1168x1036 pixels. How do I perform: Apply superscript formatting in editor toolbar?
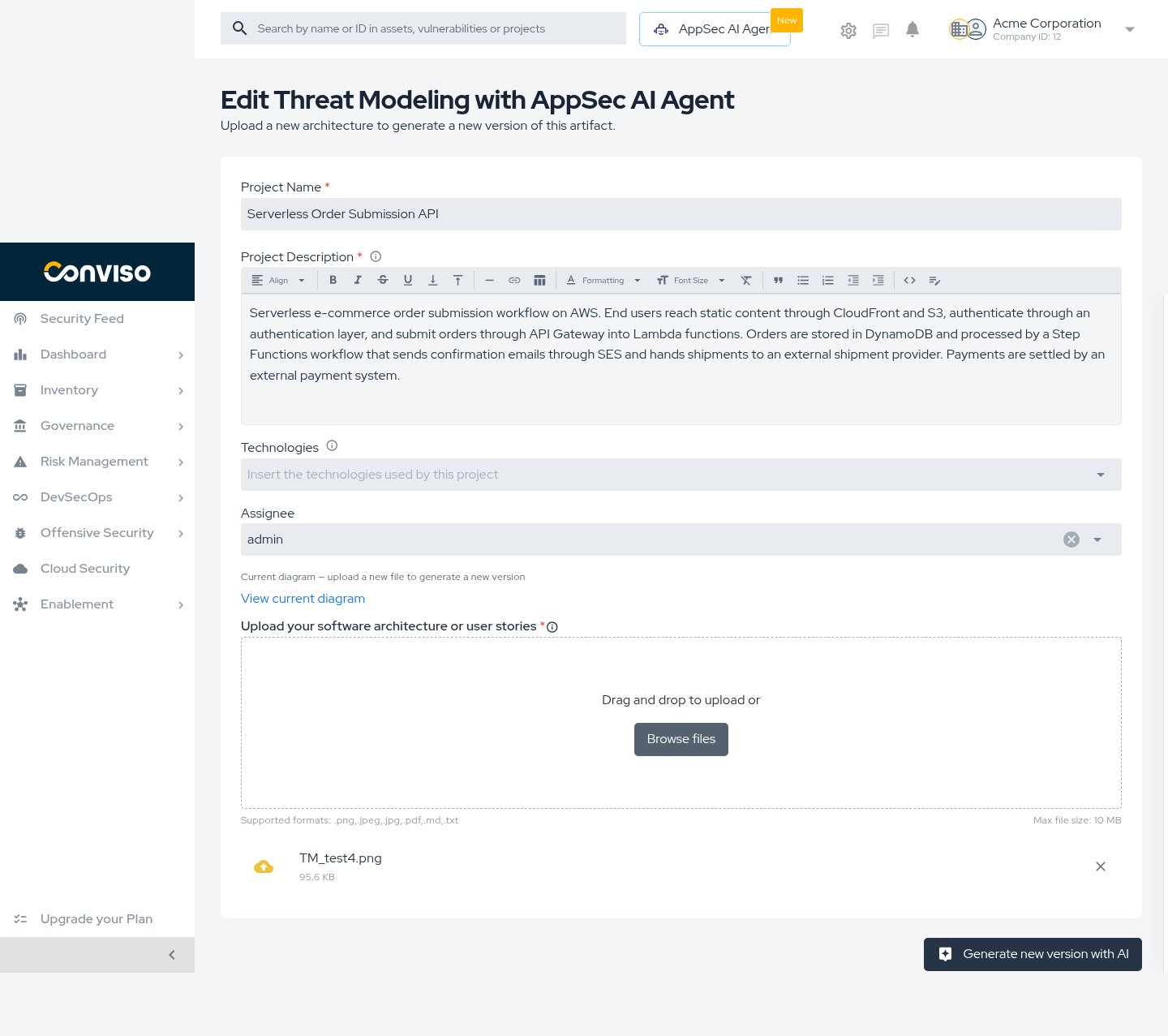pyautogui.click(x=457, y=281)
